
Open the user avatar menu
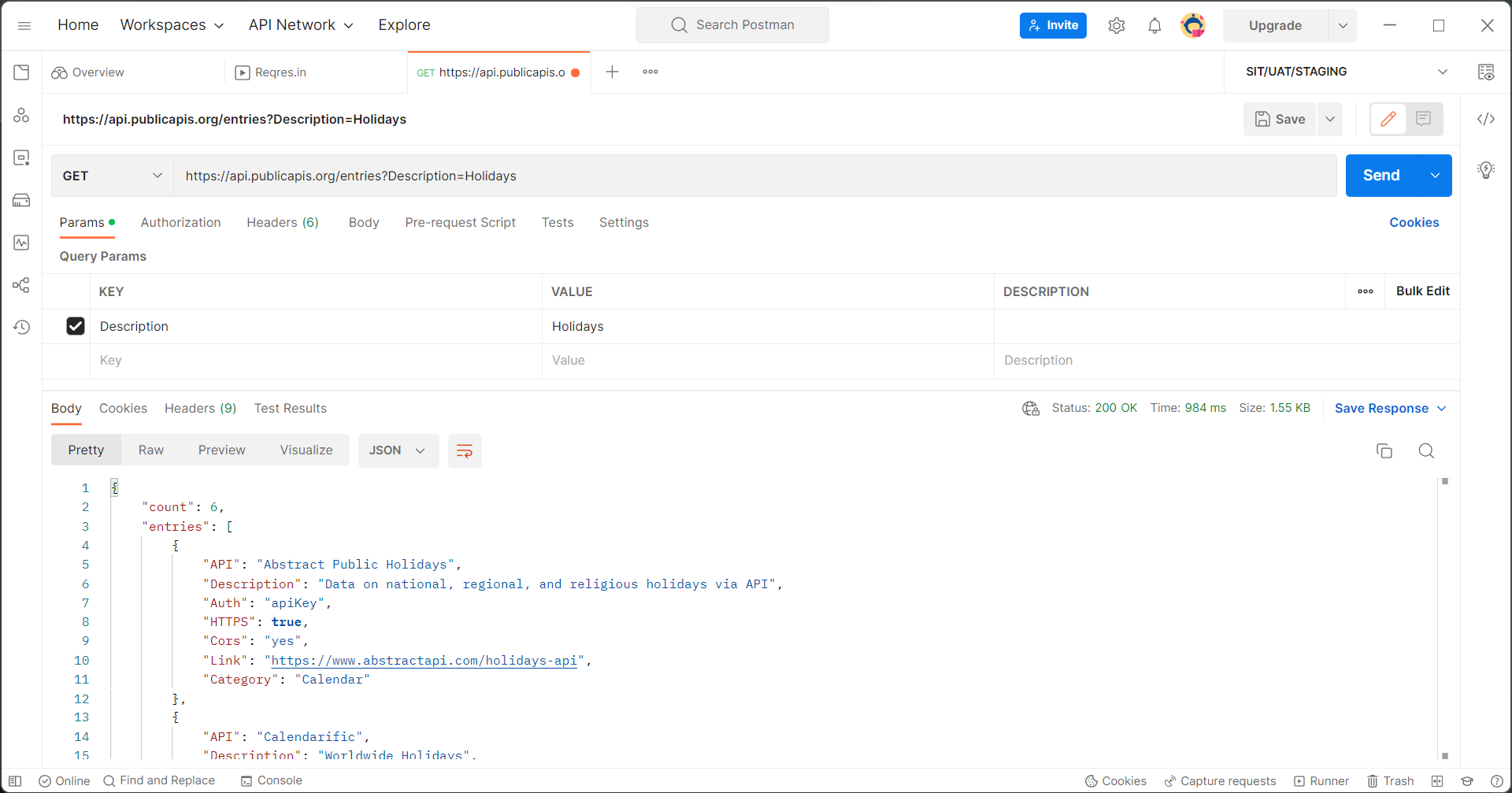click(1193, 25)
